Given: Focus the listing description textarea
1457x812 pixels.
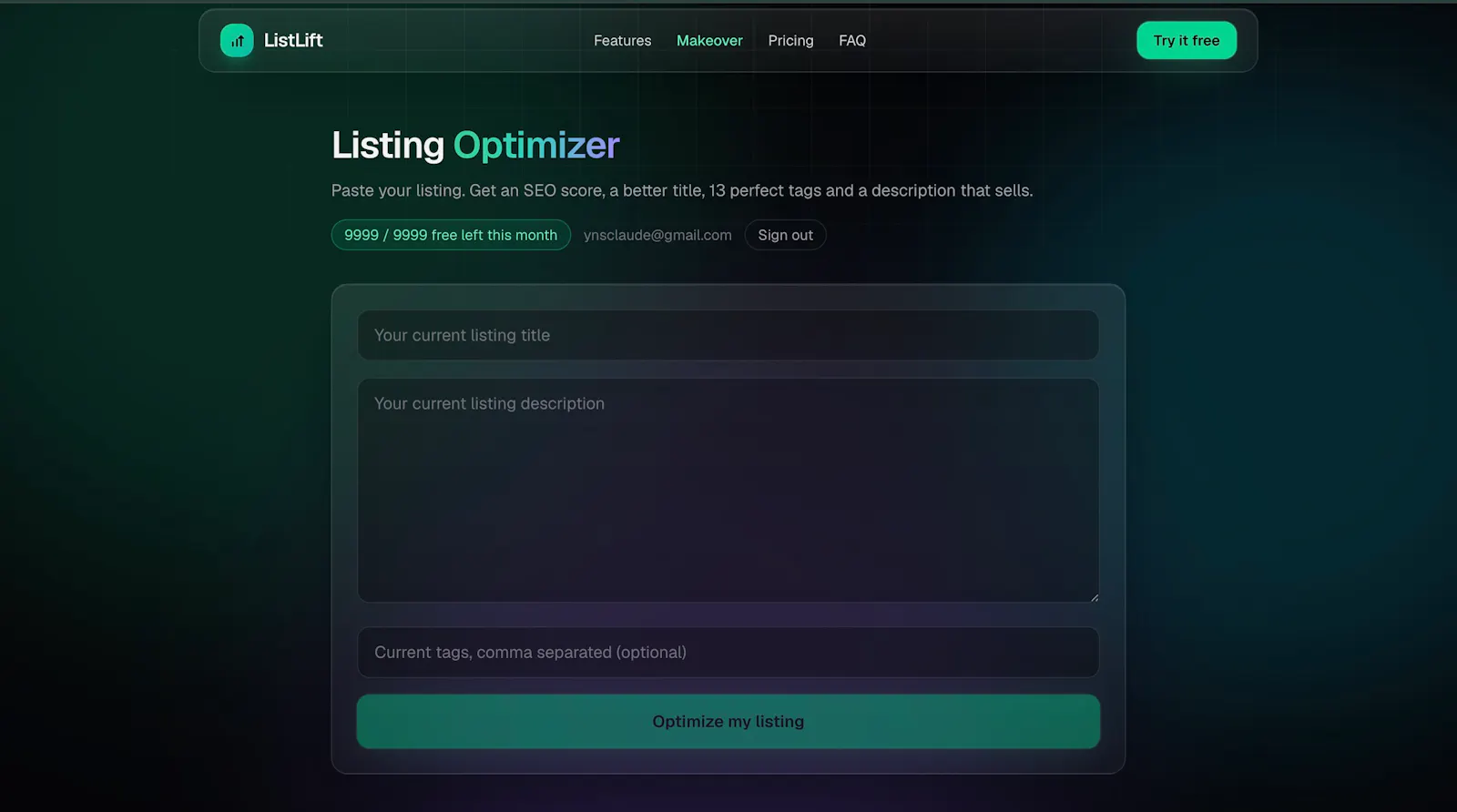Looking at the screenshot, I should click(728, 490).
